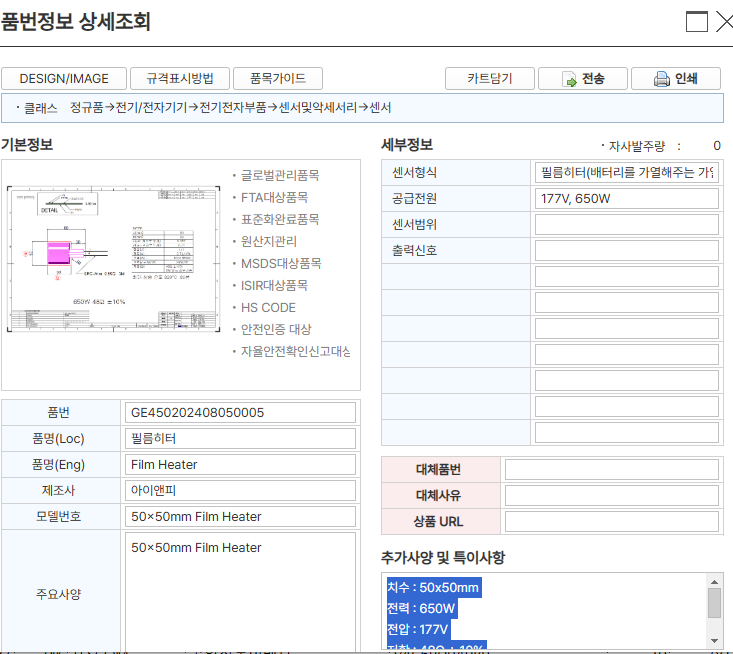Select the 공급전원 field 177V, 650W
Image resolution: width=733 pixels, height=654 pixels.
[626, 199]
